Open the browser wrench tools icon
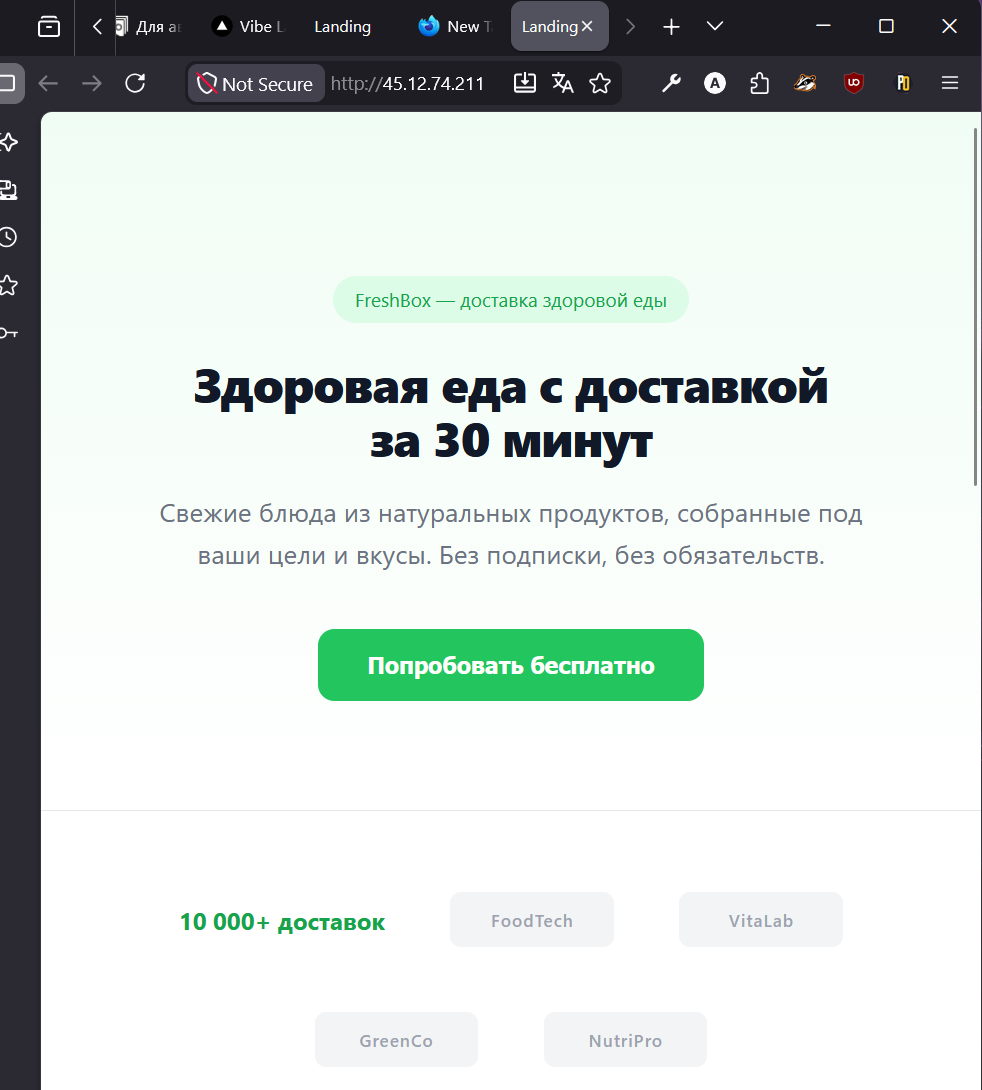This screenshot has width=982, height=1090. coord(670,83)
